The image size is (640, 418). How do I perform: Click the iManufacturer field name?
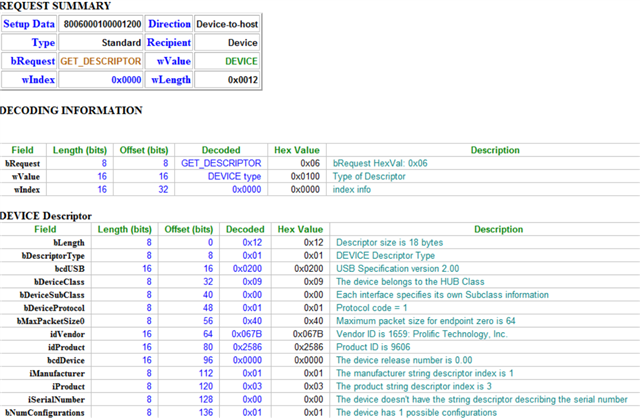pos(57,373)
